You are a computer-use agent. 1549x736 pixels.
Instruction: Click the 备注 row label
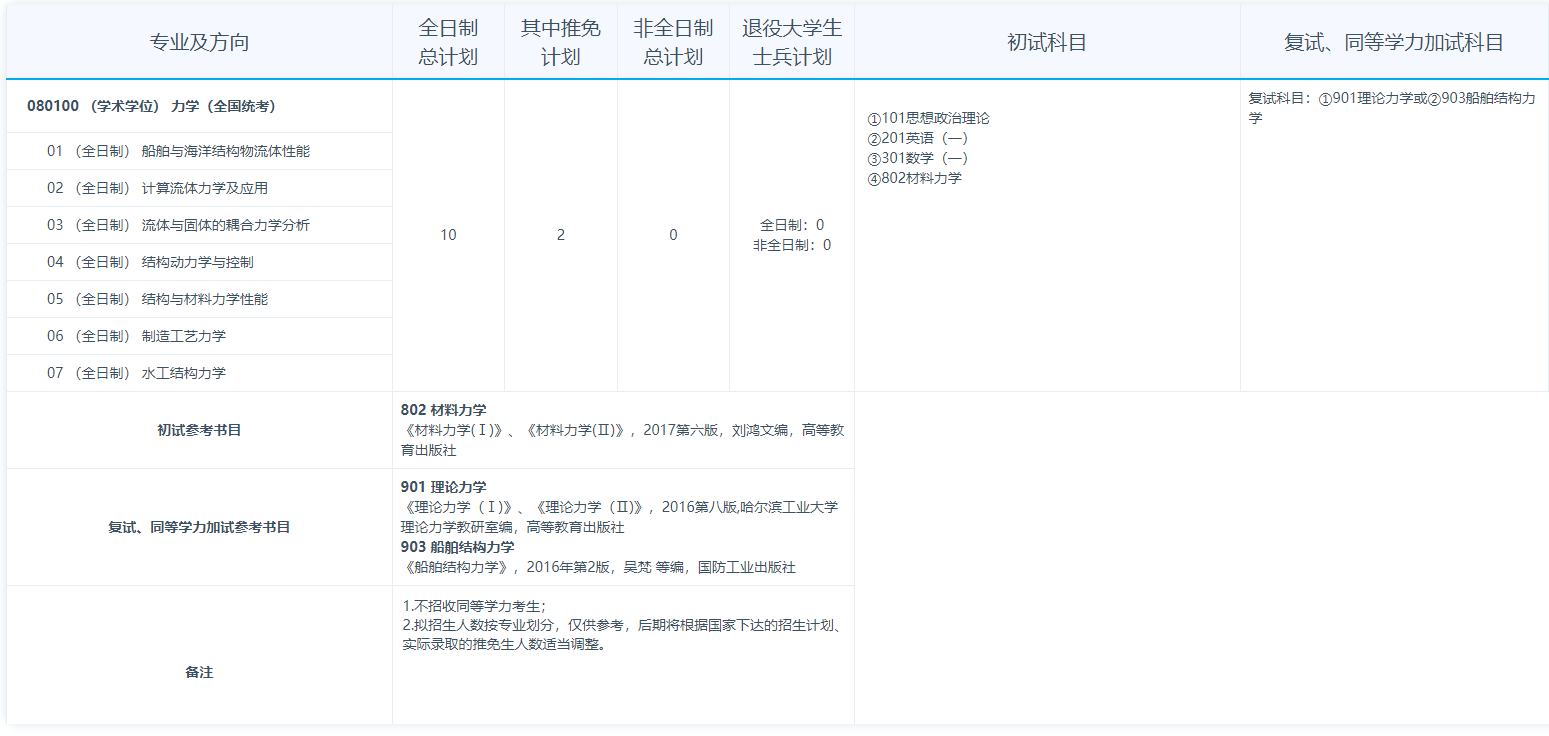199,672
